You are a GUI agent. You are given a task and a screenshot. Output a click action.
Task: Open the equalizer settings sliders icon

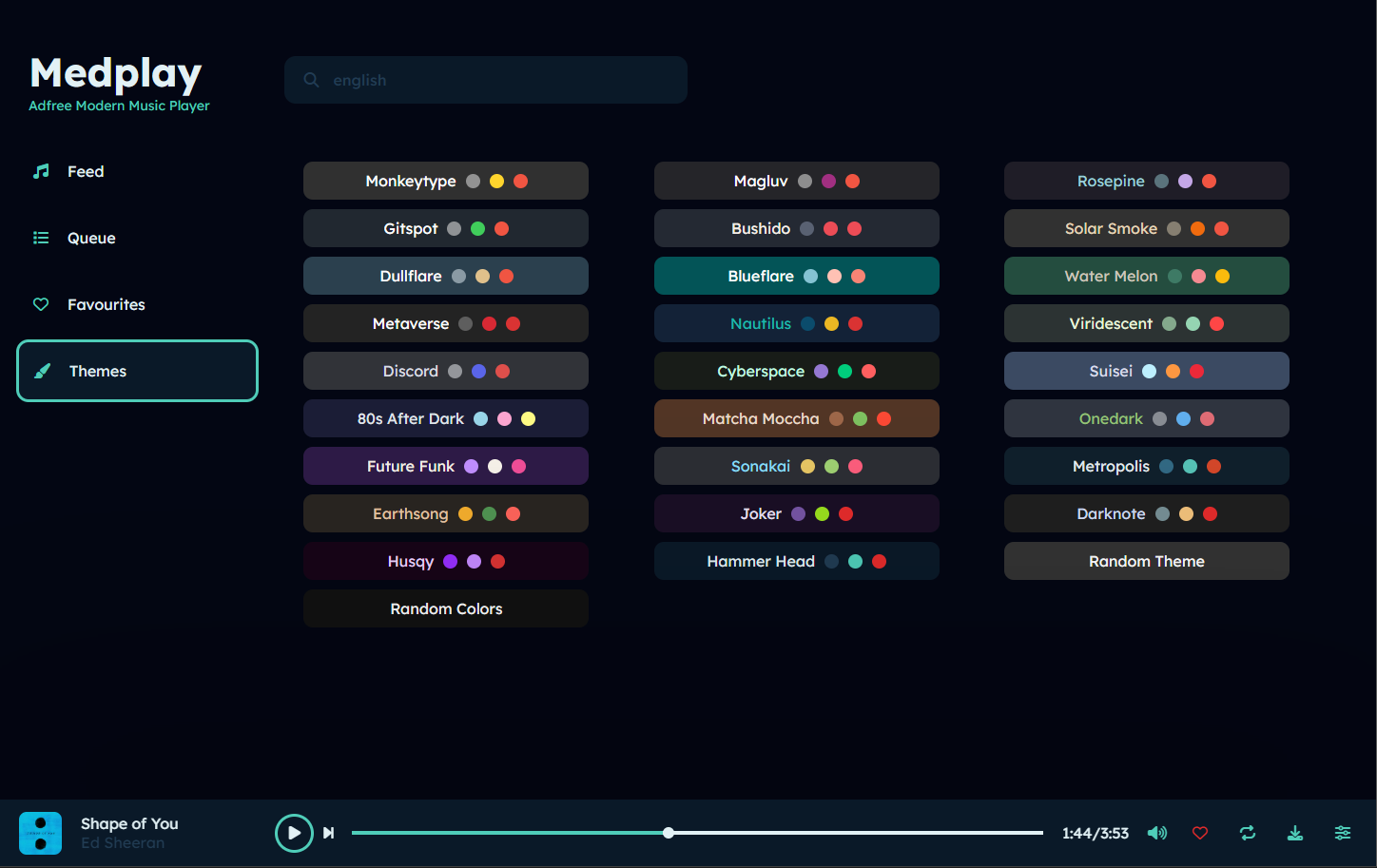coord(1343,834)
